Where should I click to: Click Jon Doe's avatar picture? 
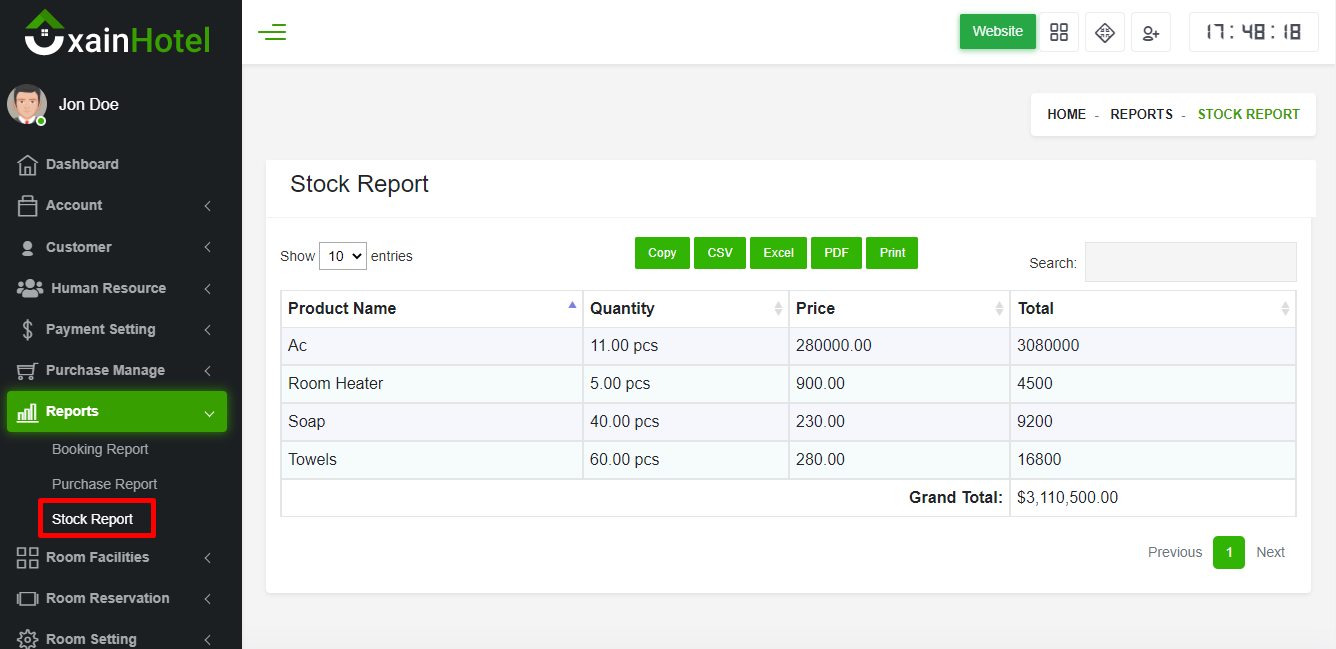27,104
